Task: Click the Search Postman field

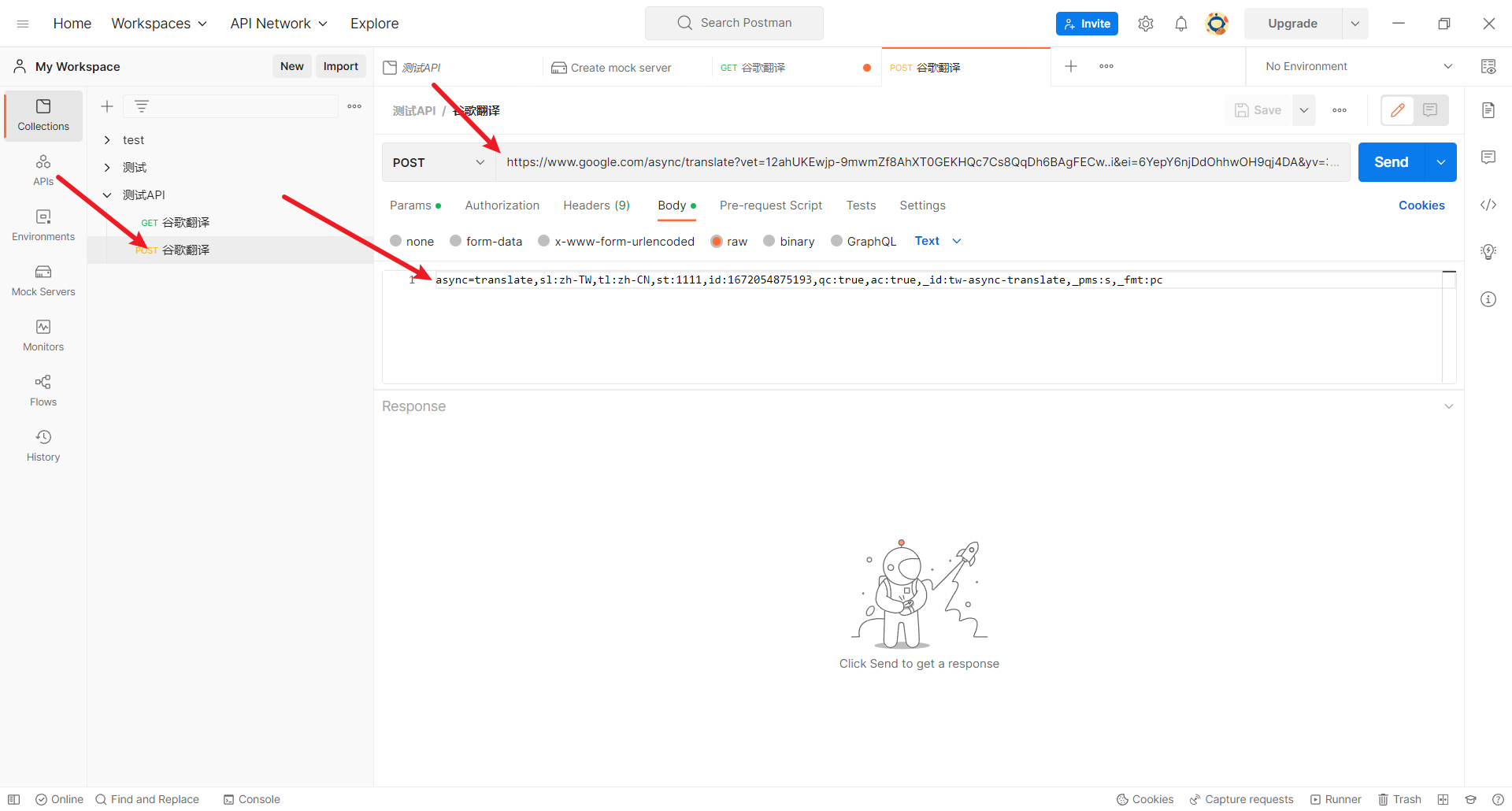Action: 734,23
